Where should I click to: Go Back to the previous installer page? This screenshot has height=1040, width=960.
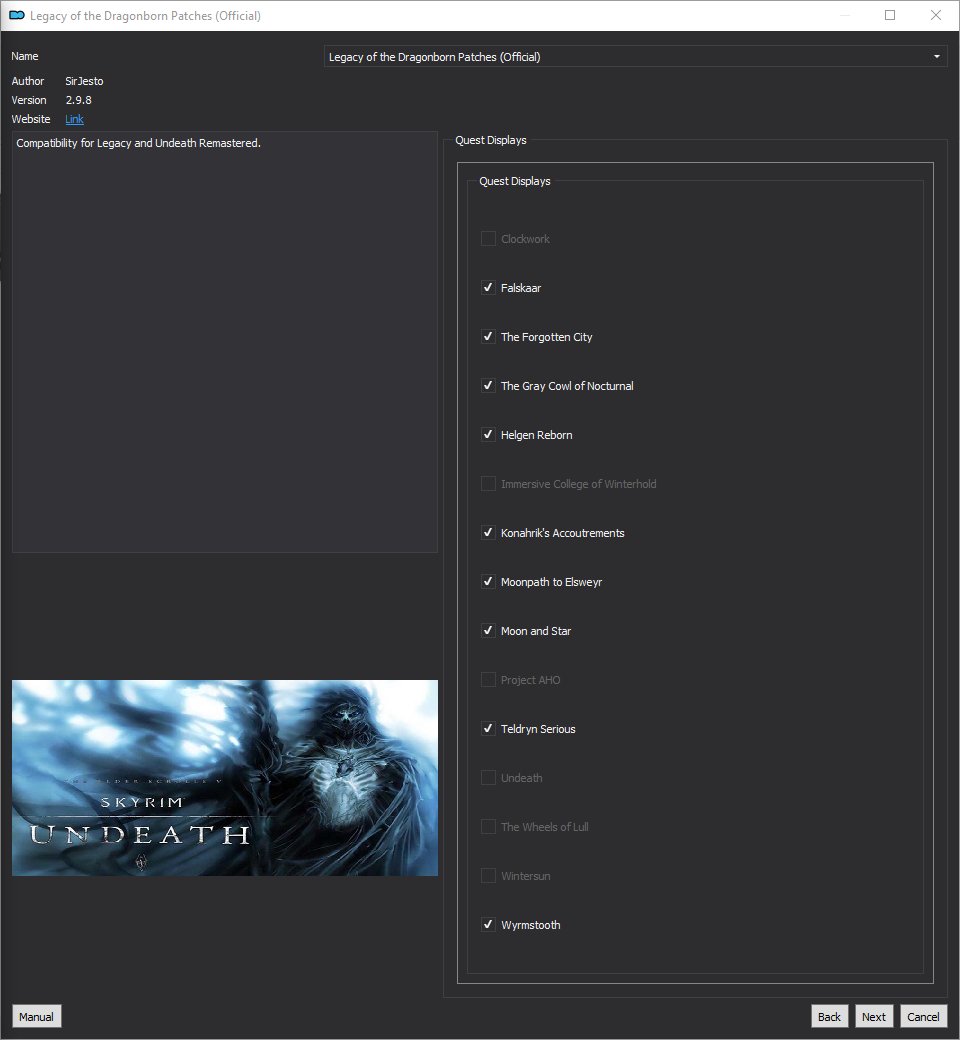pos(829,1017)
